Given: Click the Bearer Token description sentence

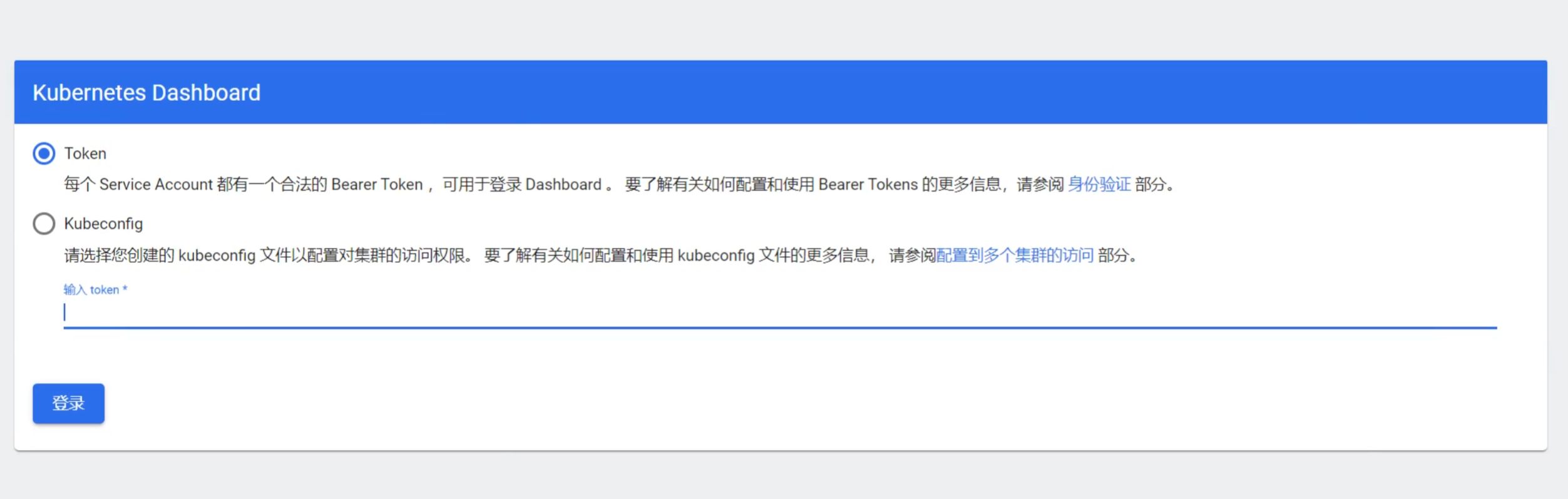Looking at the screenshot, I should pos(622,185).
